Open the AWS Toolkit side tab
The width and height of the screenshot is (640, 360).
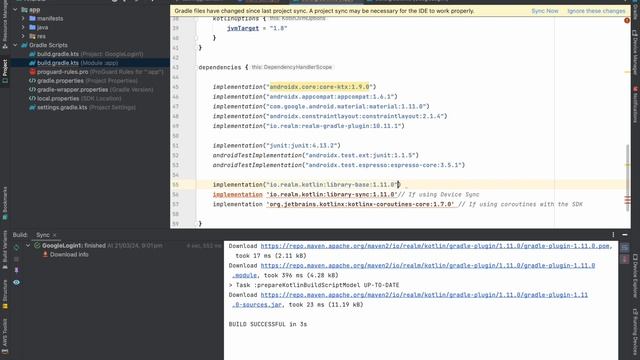[x=5, y=336]
